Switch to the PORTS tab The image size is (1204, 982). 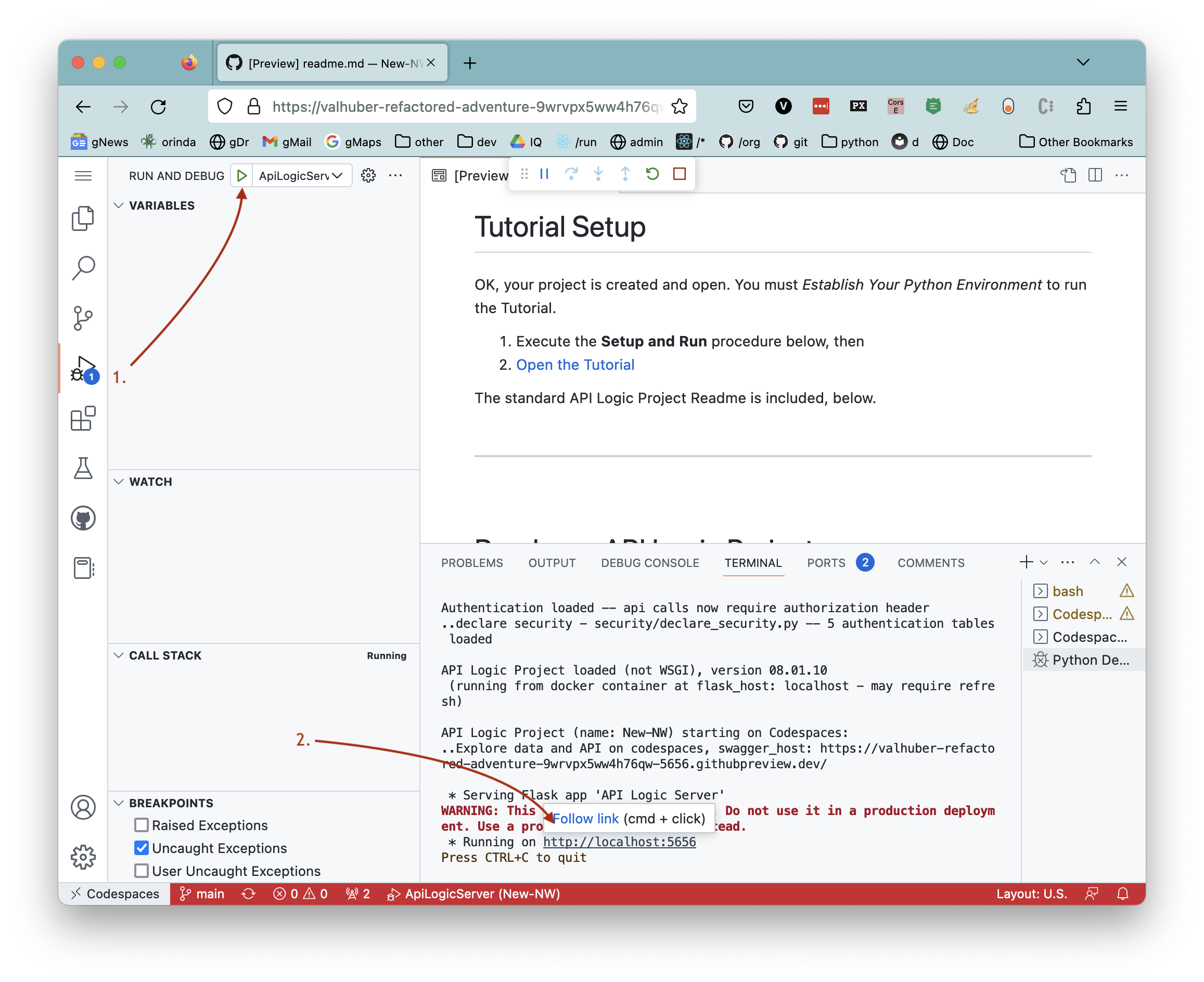(x=826, y=563)
